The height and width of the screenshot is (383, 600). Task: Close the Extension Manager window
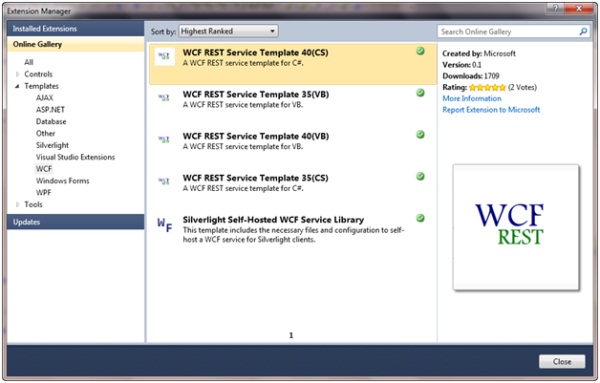(579, 8)
